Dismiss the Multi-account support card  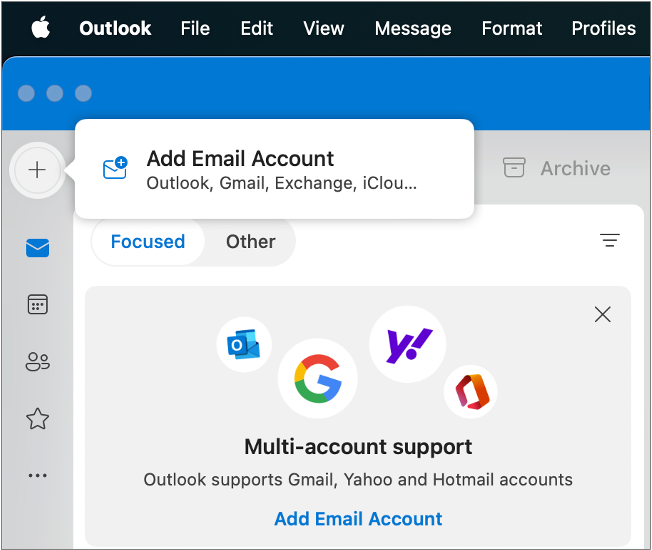coord(603,314)
